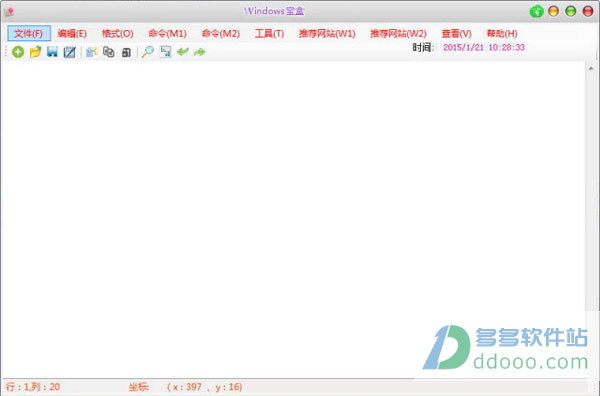The height and width of the screenshot is (396, 600).
Task: Click the Paste clipboard icon
Action: (x=126, y=52)
